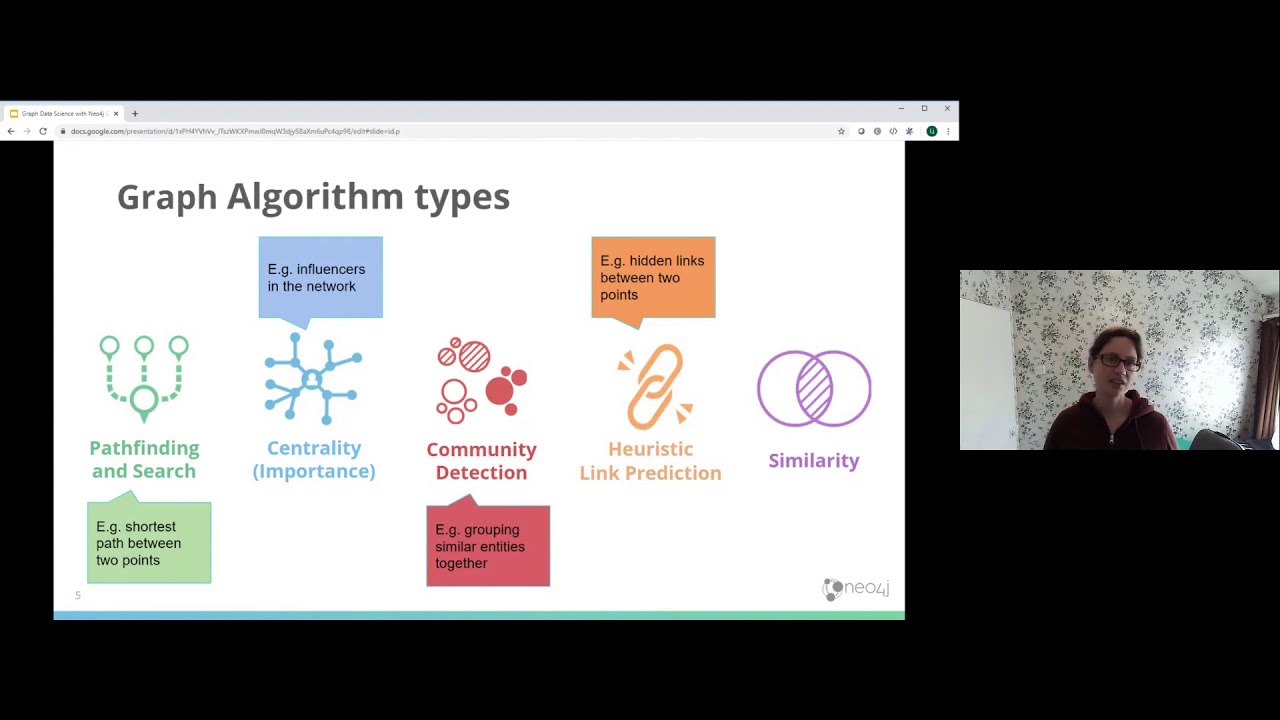Click the Similarity overlapping circles icon
This screenshot has width=1280, height=720.
point(814,388)
